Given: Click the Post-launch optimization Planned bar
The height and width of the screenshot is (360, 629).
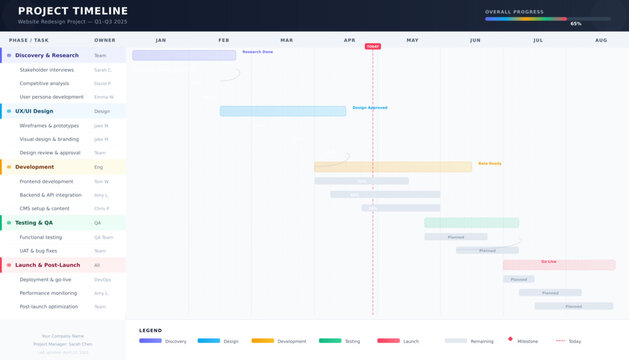Looking at the screenshot, I should coord(574,306).
